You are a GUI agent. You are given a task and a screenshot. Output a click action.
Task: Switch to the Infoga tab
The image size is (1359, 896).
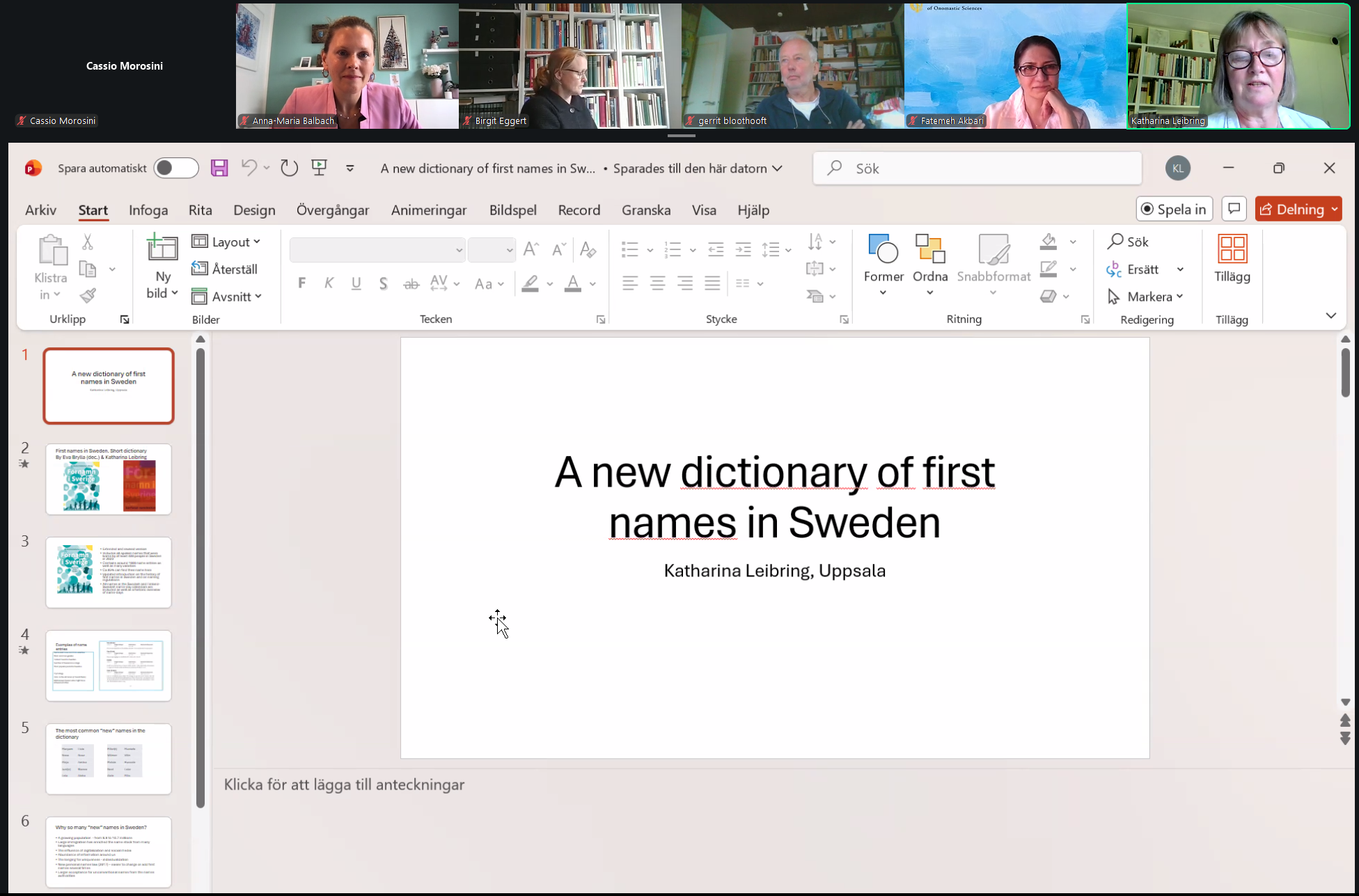point(148,210)
